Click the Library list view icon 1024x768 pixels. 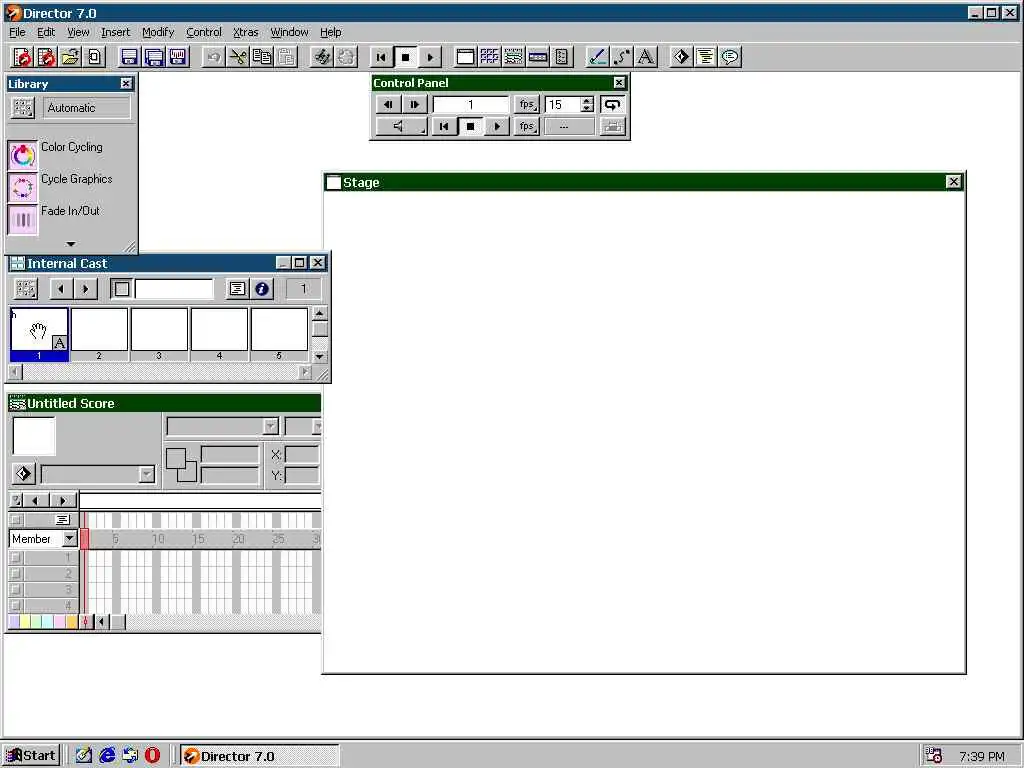[x=23, y=108]
